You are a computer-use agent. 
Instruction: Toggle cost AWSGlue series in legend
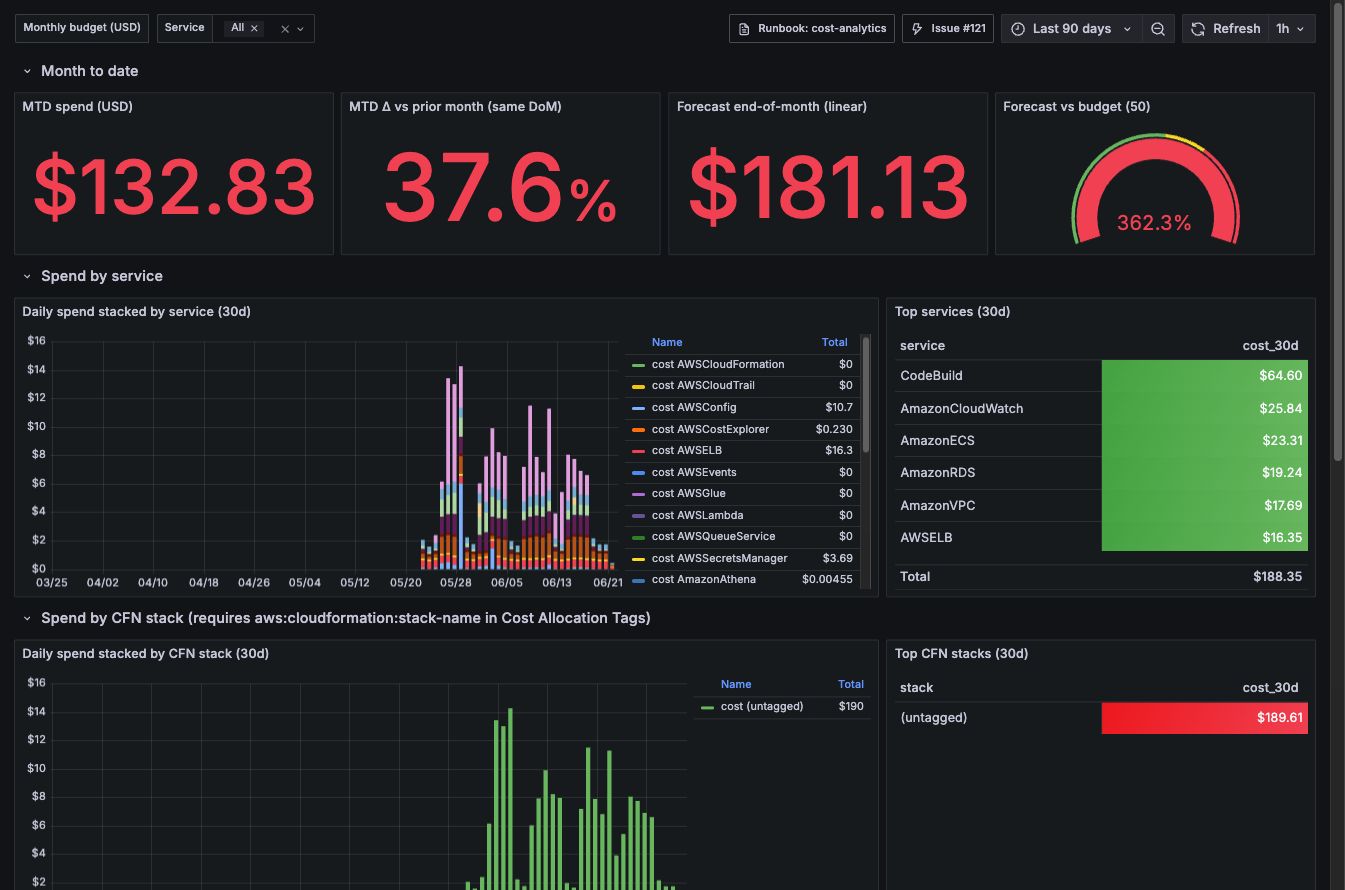pos(688,493)
